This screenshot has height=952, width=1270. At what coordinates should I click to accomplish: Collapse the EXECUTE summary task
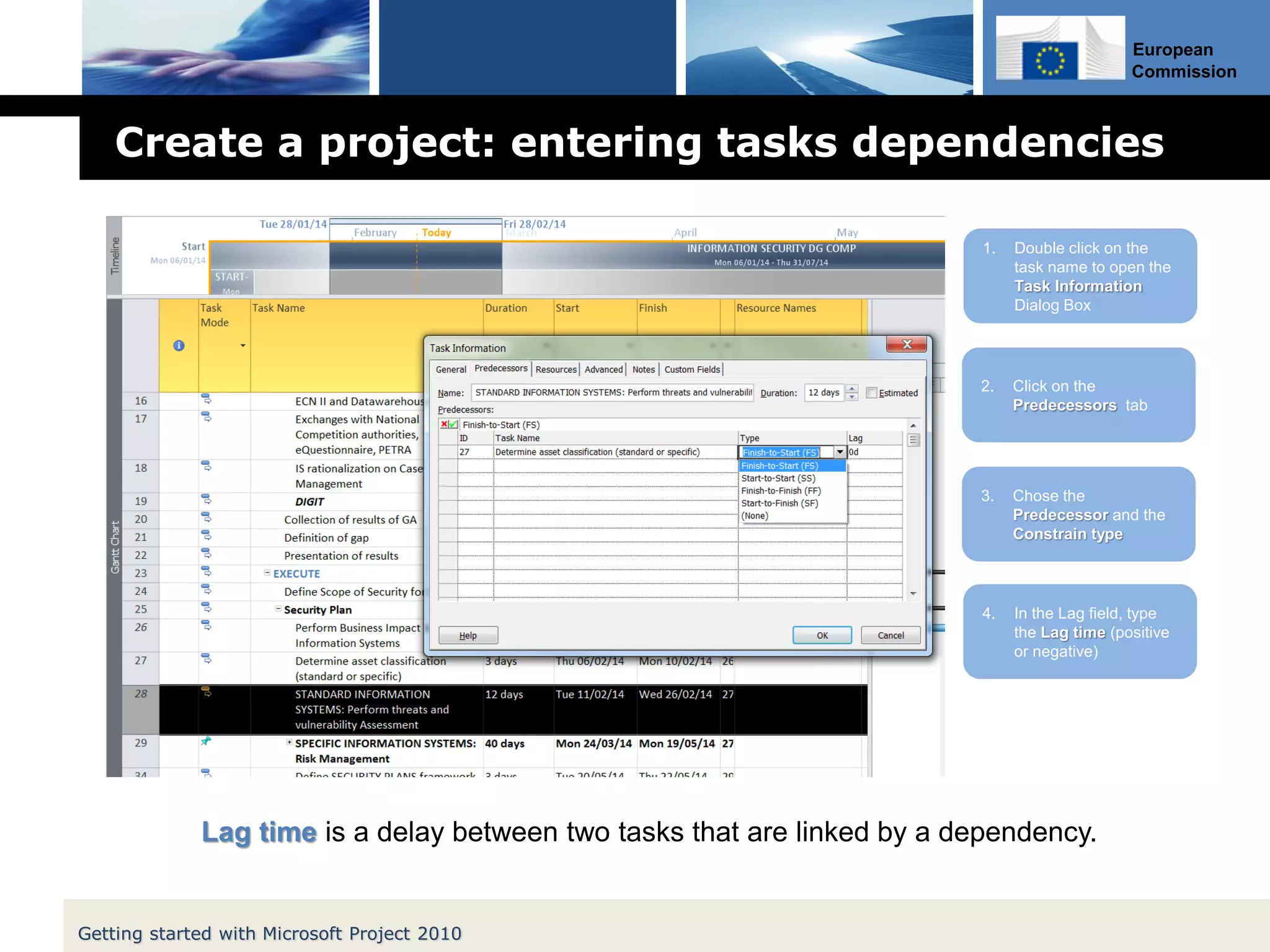267,573
